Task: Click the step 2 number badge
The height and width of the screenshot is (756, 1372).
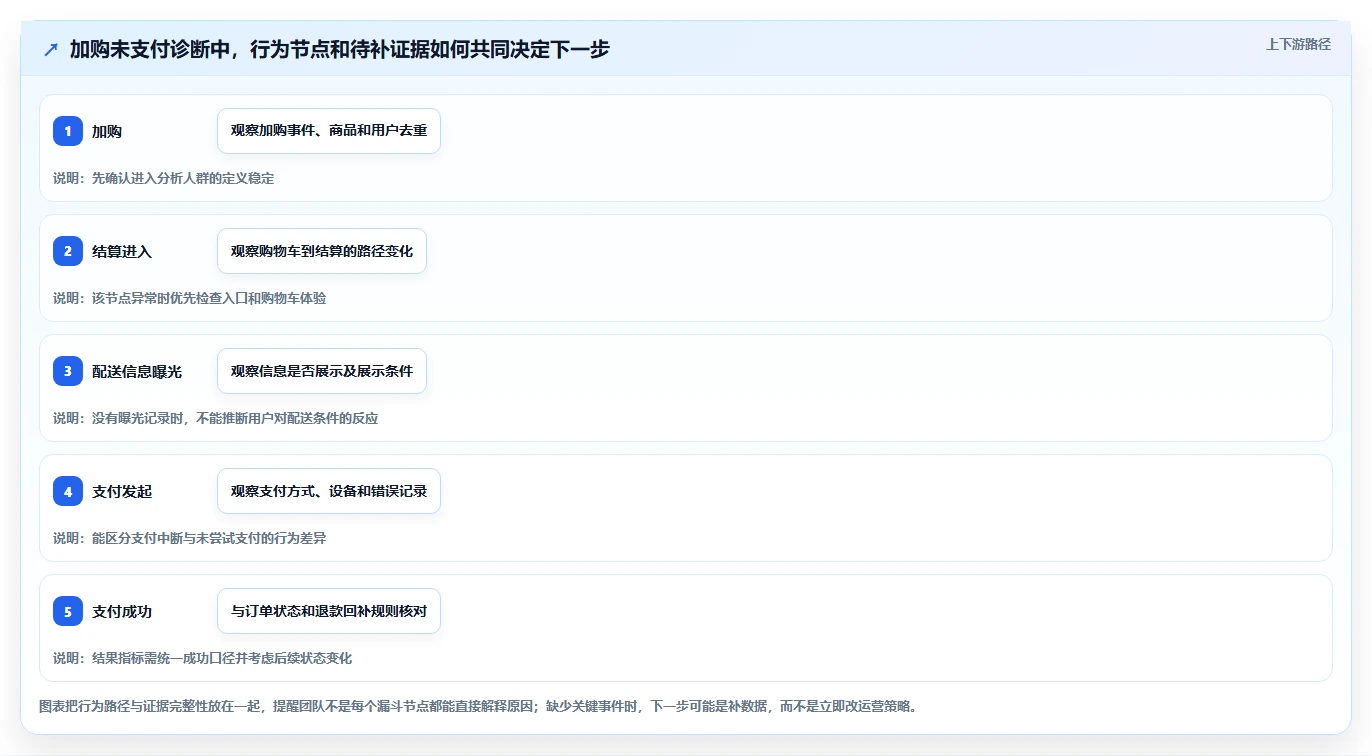Action: 68,251
